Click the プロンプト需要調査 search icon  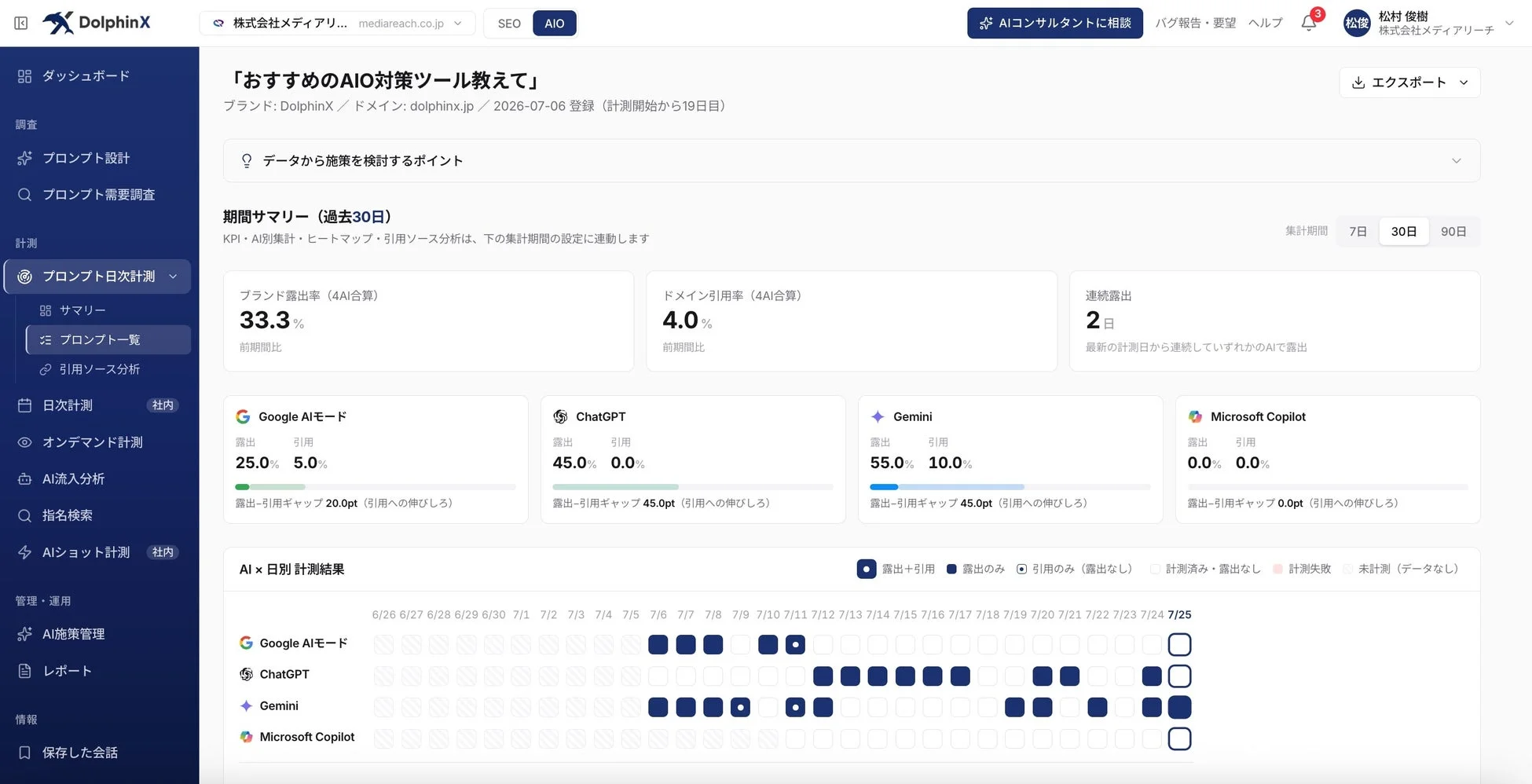[24, 195]
